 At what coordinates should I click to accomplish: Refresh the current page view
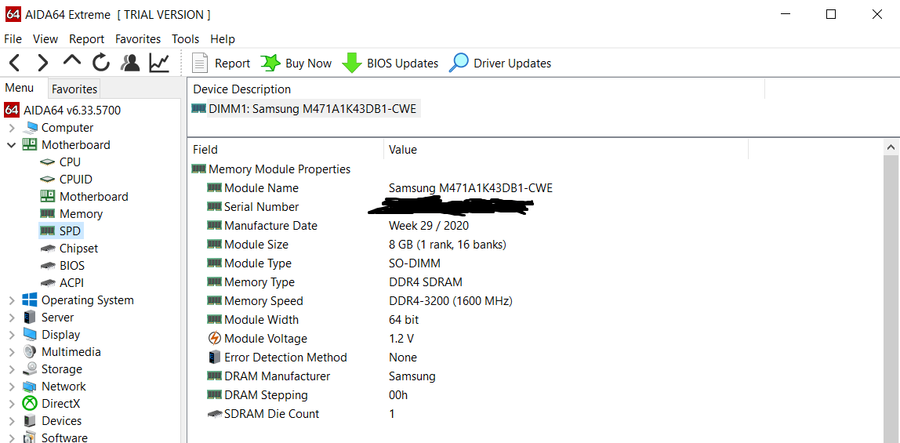pyautogui.click(x=100, y=63)
